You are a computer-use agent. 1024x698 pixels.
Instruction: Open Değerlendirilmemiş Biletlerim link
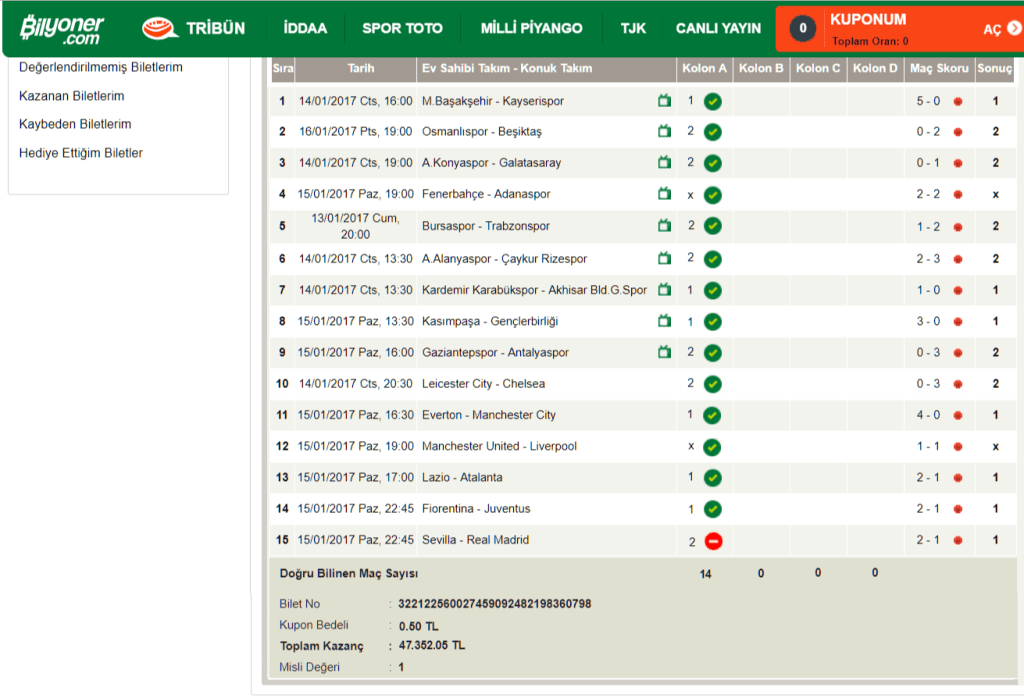(x=101, y=67)
